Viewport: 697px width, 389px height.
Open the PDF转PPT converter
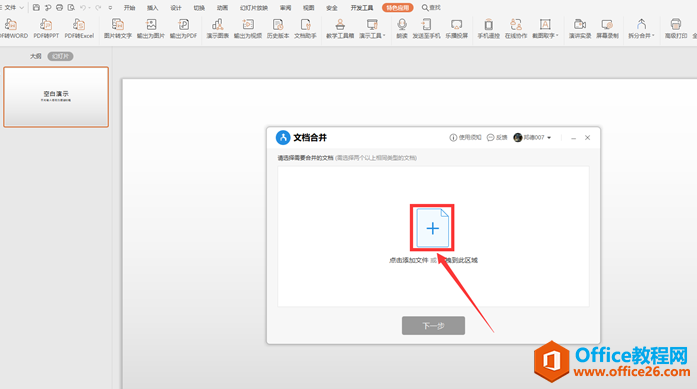[46, 28]
